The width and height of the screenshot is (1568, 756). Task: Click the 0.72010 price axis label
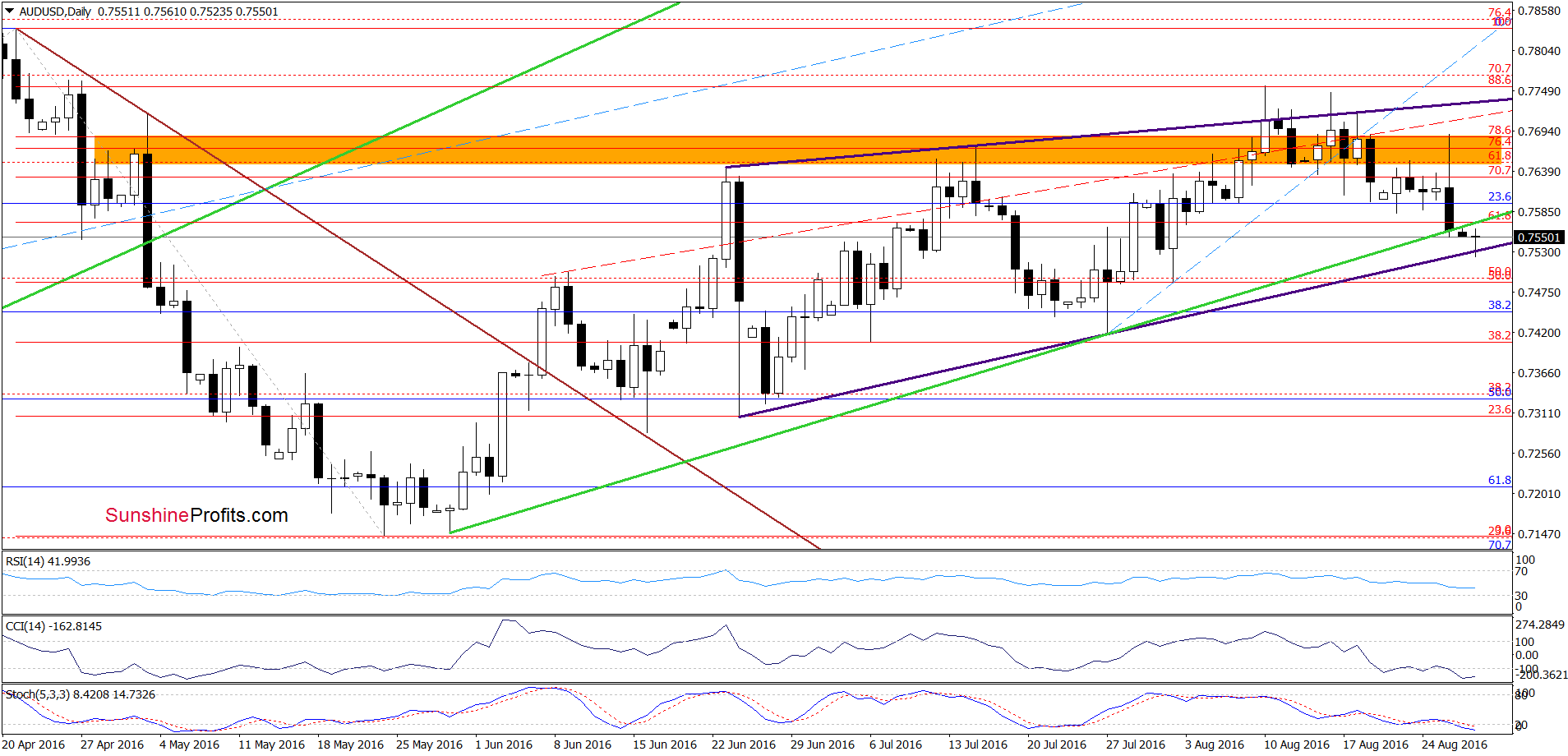[1538, 494]
